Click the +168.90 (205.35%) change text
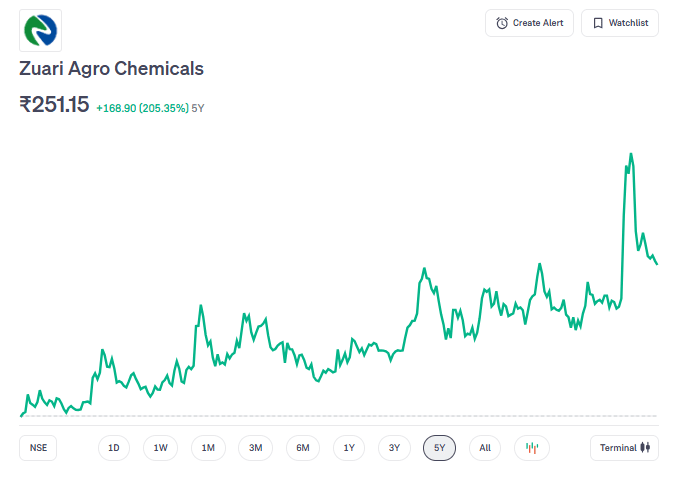Screen dimensions: 678x486 (x=142, y=107)
